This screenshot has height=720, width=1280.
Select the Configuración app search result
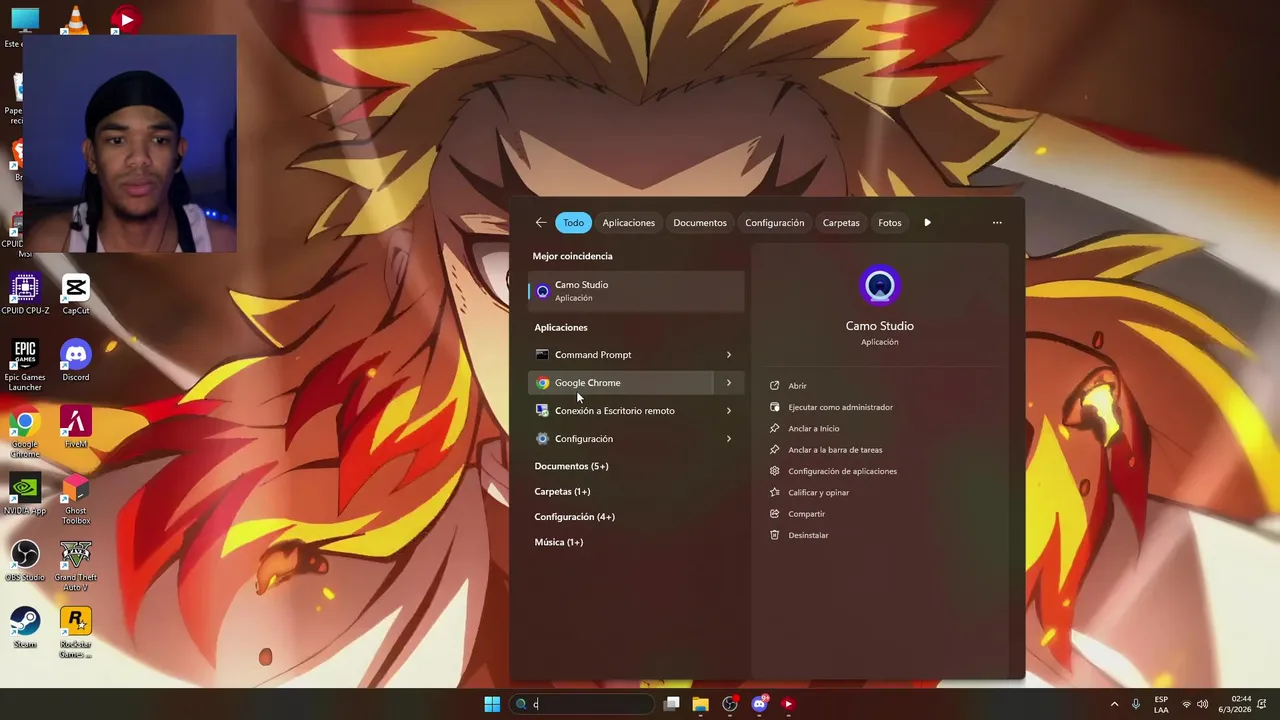click(622, 439)
